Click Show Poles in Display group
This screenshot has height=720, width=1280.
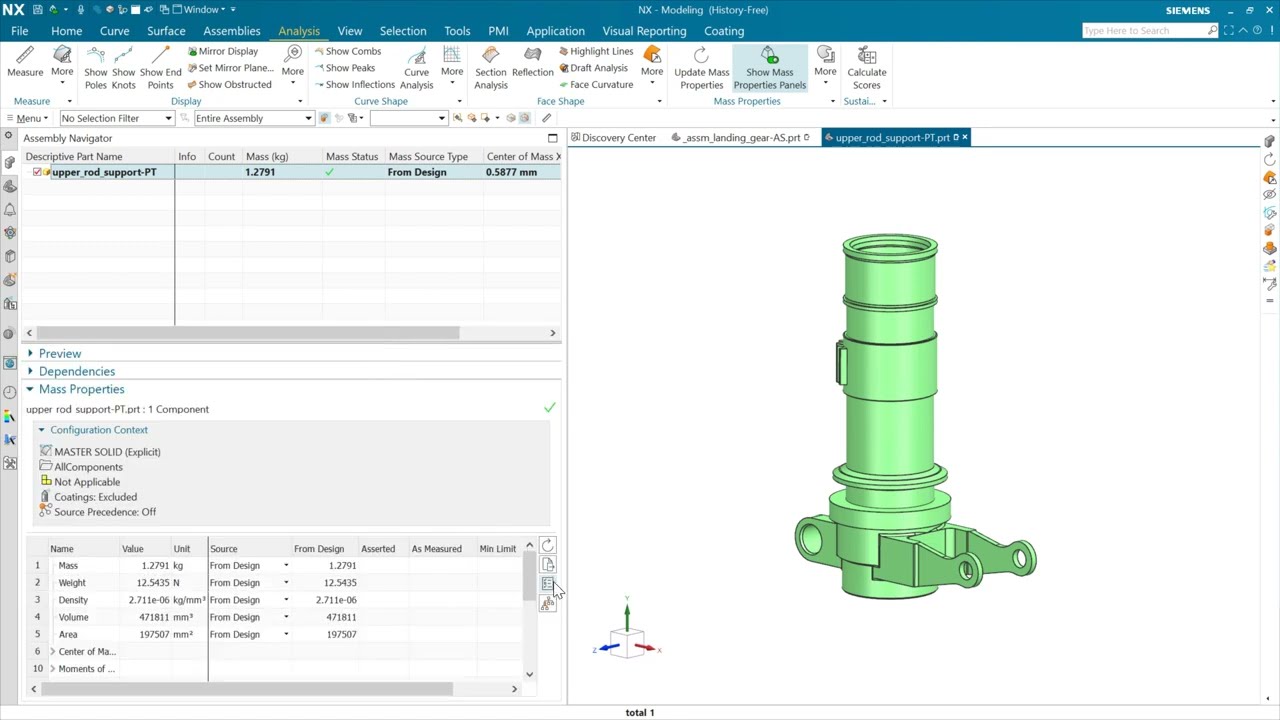pos(96,69)
